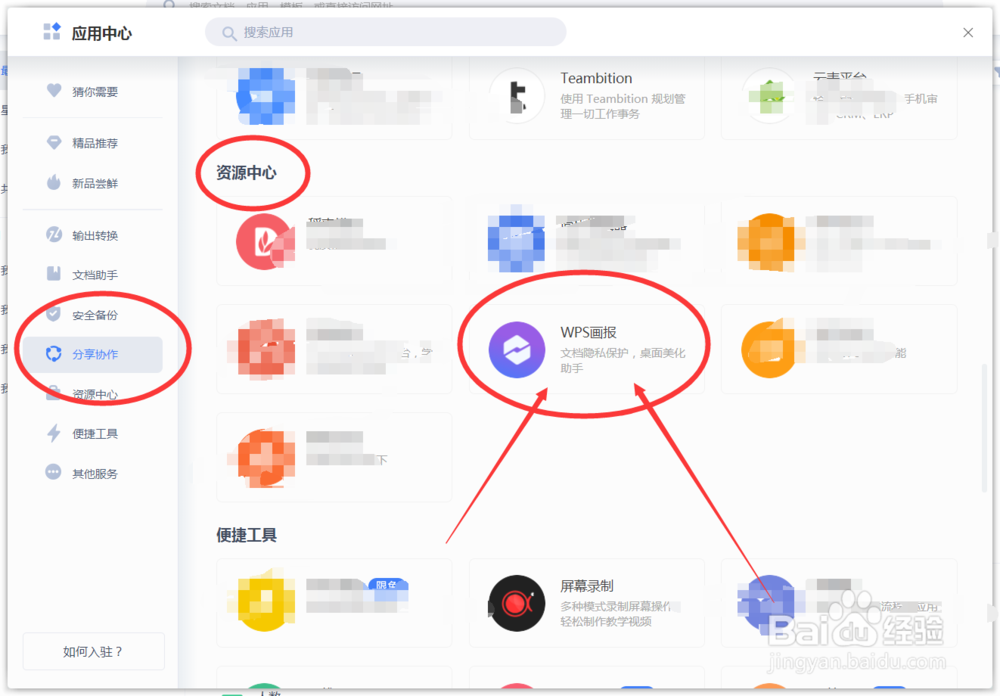Click the 如何入驻？ button
The height and width of the screenshot is (696, 1000).
point(93,651)
